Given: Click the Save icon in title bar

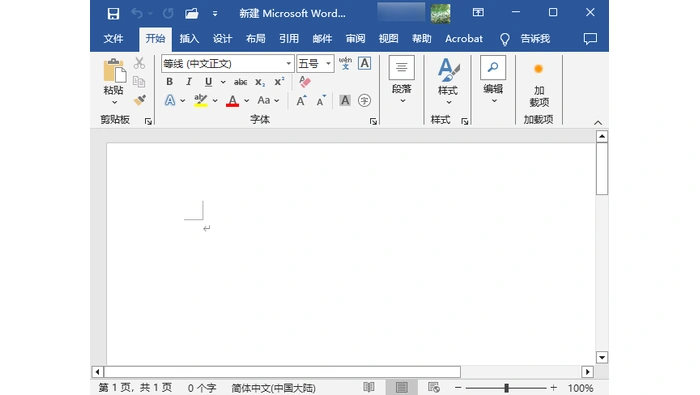Looking at the screenshot, I should [113, 13].
